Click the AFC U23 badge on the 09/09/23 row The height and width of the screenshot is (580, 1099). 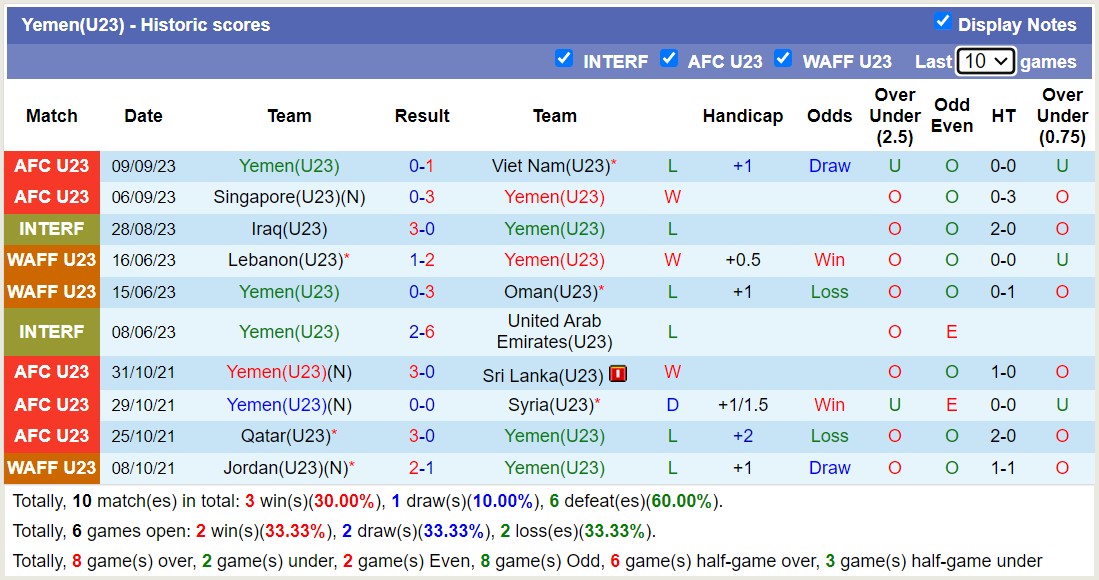[x=51, y=165]
